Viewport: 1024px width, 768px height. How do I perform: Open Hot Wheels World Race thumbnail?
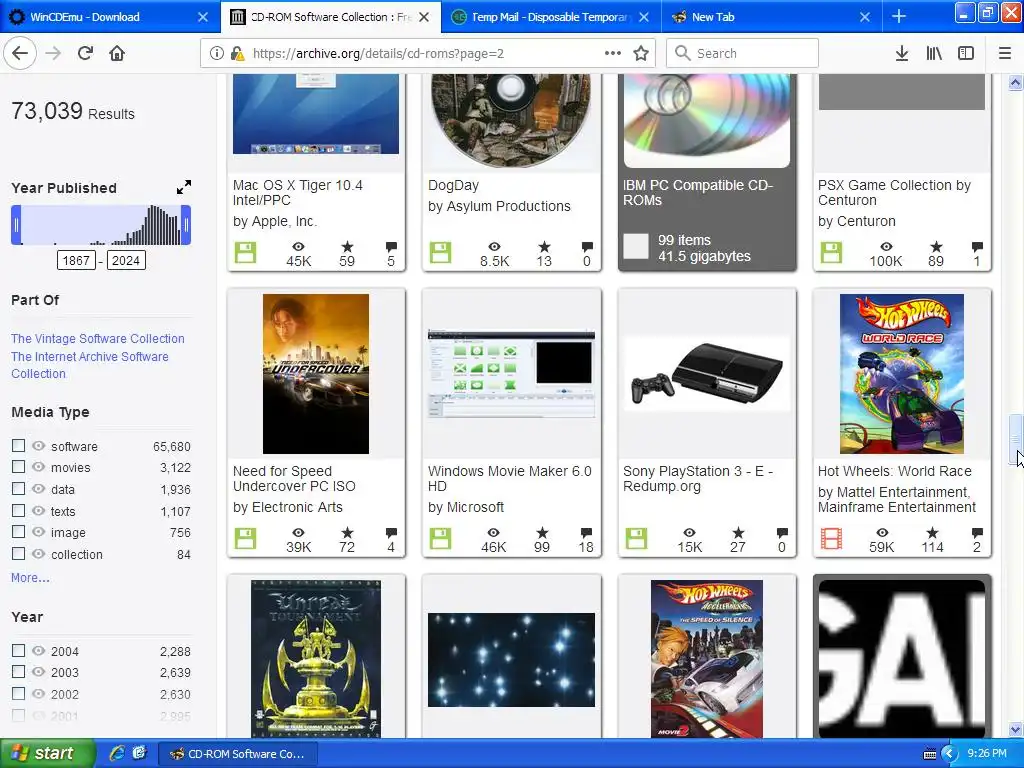coord(902,374)
